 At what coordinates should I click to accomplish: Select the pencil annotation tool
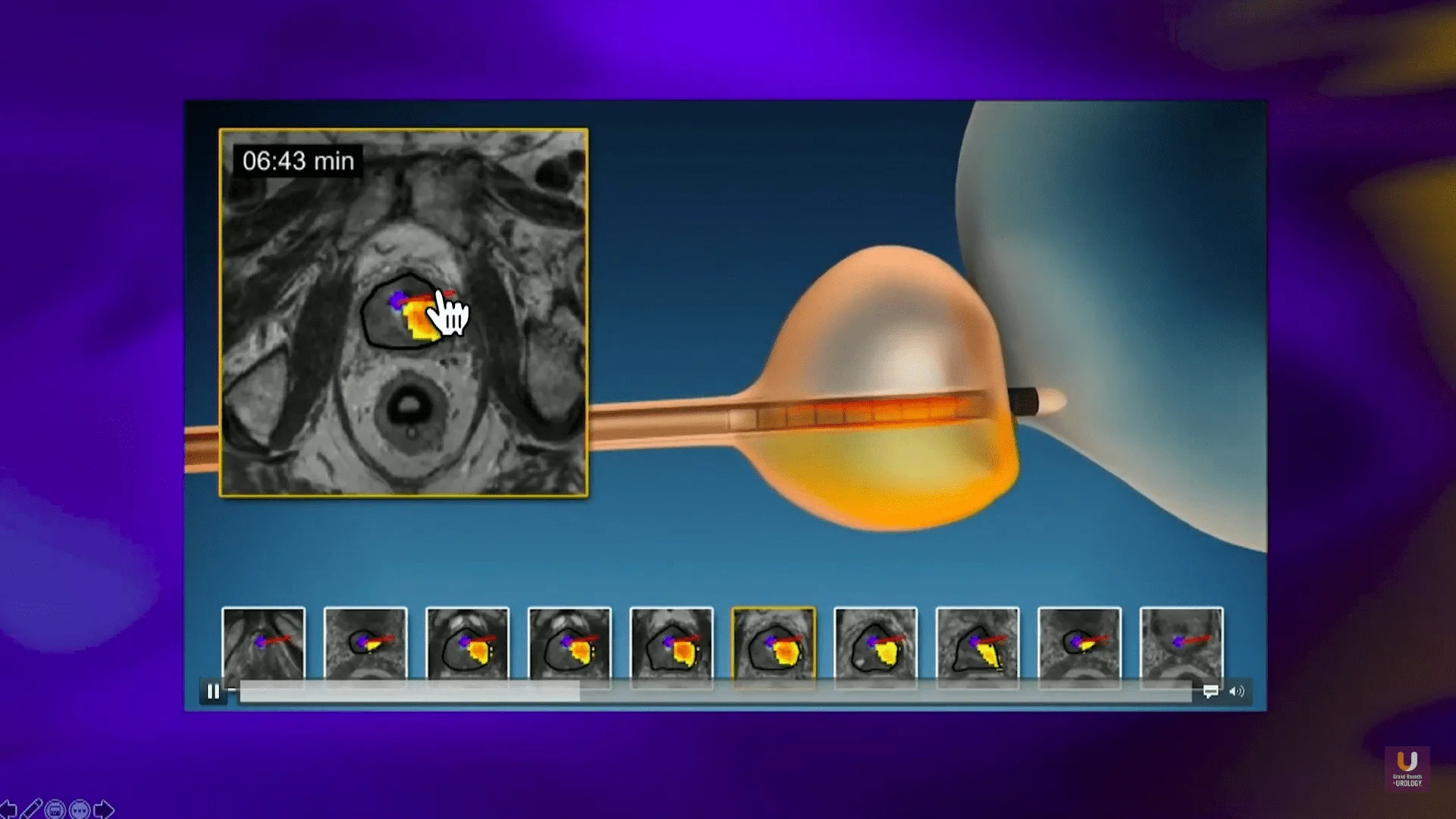click(32, 809)
